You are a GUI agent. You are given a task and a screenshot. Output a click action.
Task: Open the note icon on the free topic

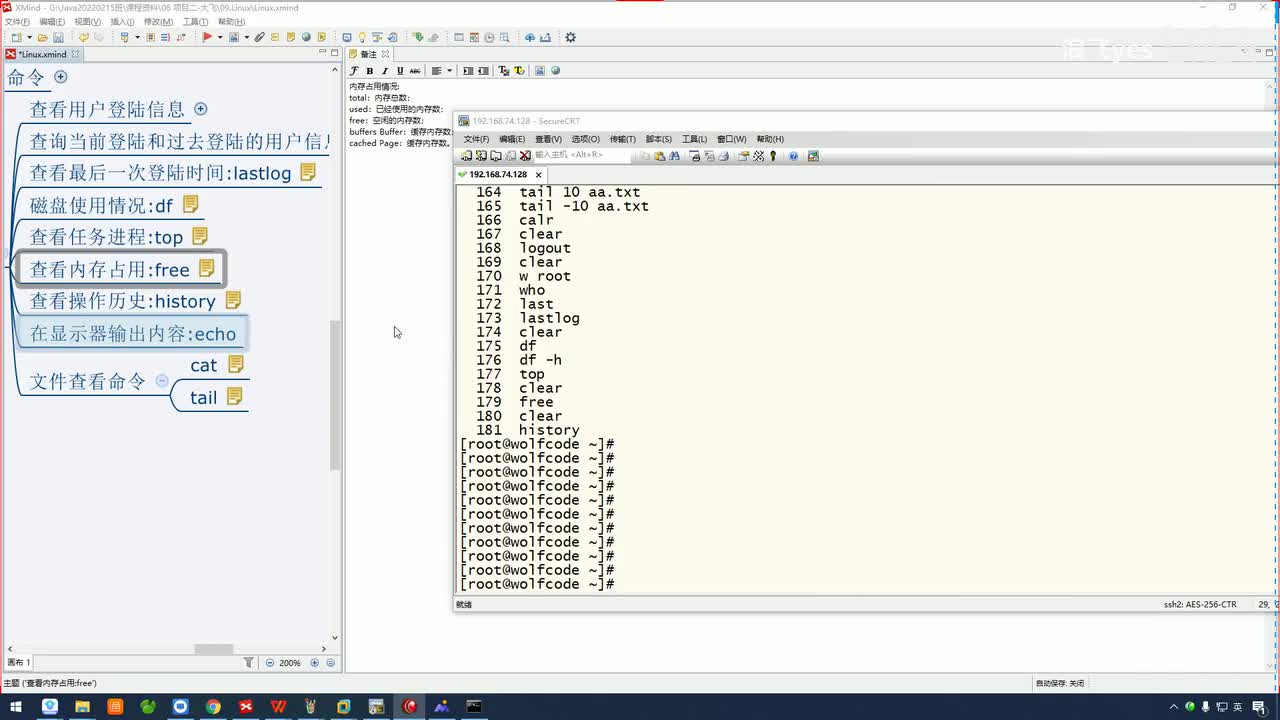tap(207, 268)
